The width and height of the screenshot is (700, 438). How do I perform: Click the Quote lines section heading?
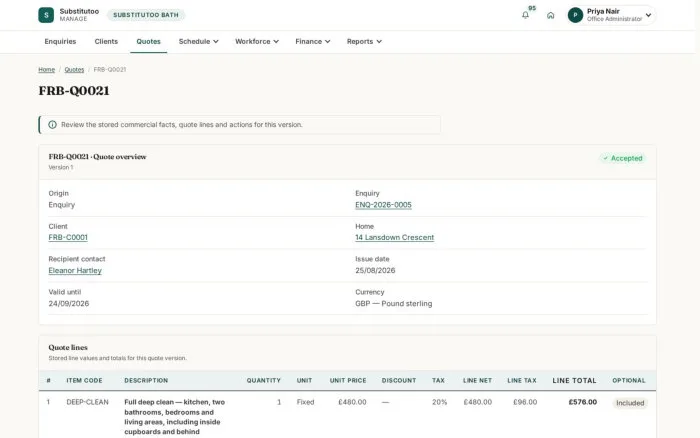click(x=68, y=347)
